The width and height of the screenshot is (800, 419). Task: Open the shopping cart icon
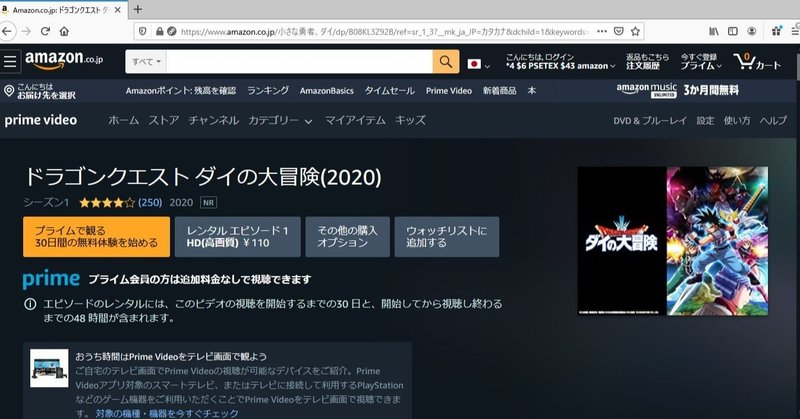757,62
